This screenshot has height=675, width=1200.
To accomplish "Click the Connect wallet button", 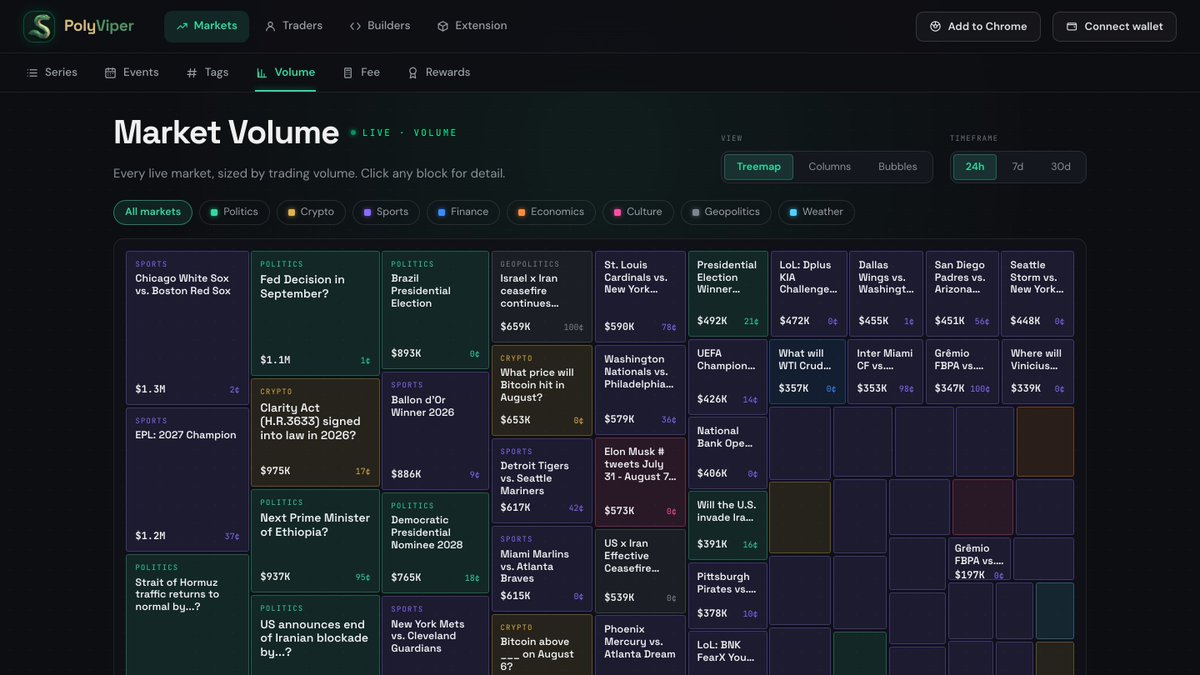I will click(1114, 27).
